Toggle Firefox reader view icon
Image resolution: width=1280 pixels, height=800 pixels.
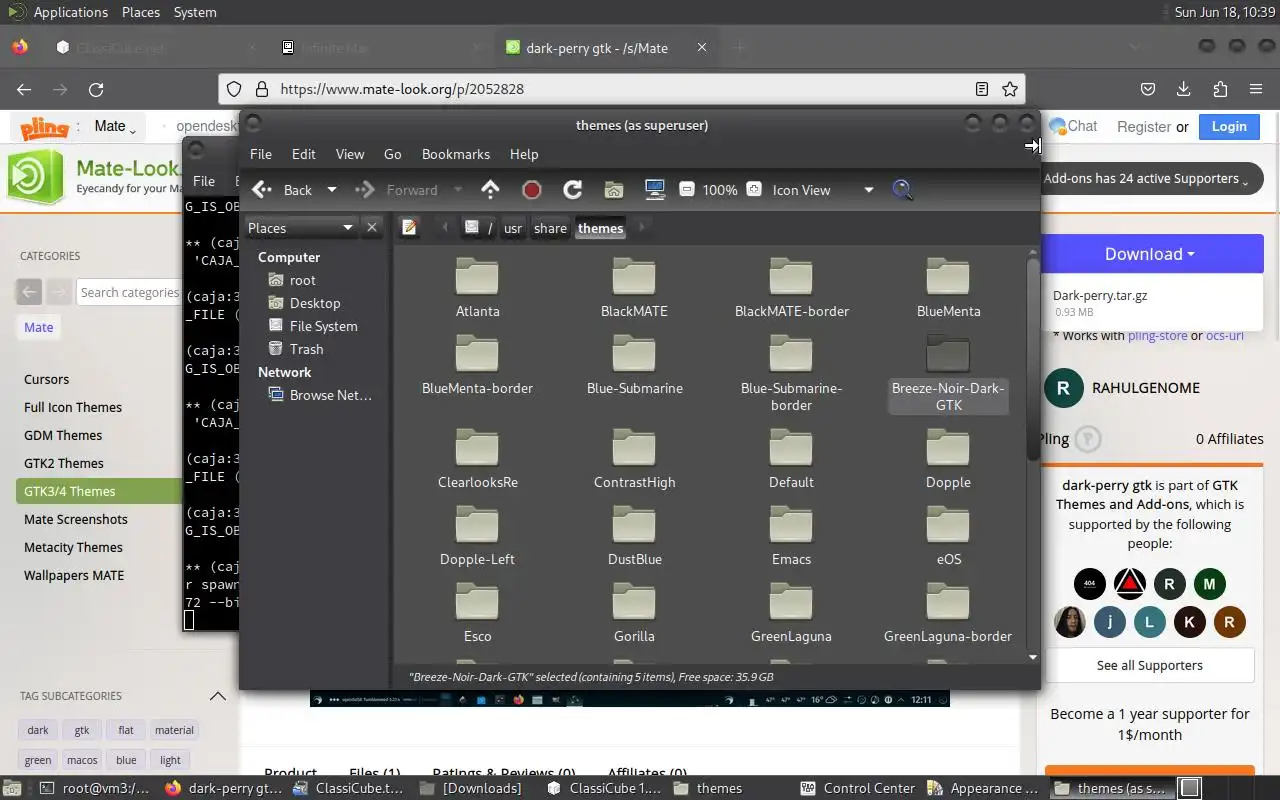point(982,89)
